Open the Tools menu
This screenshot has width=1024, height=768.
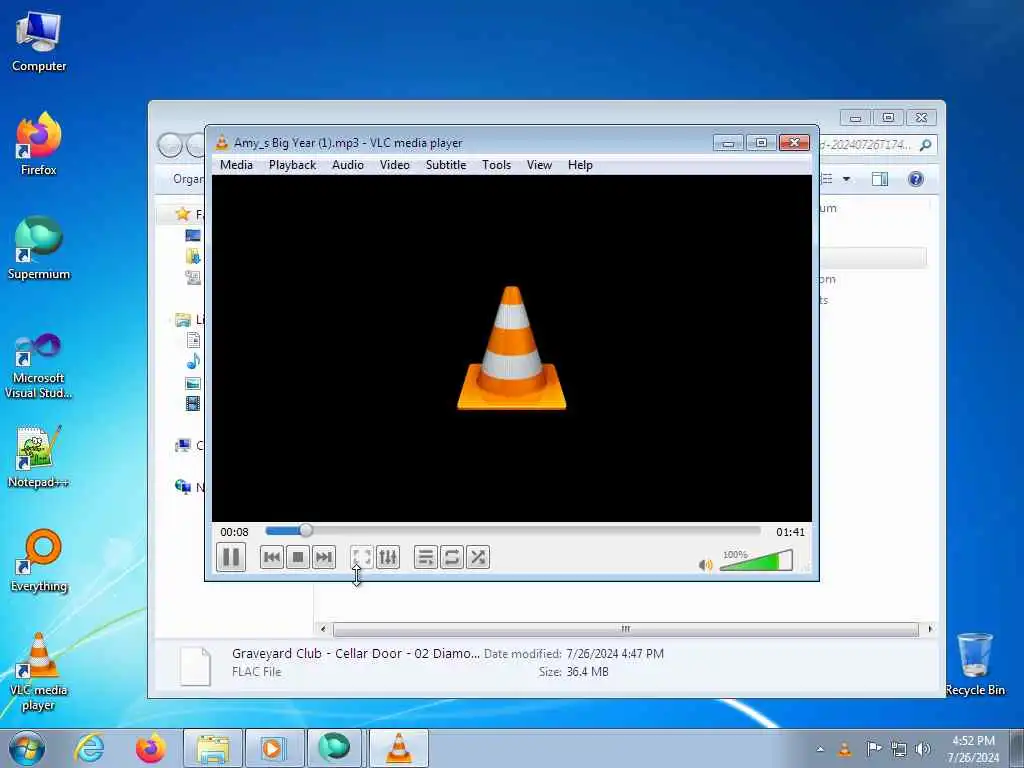tap(496, 165)
